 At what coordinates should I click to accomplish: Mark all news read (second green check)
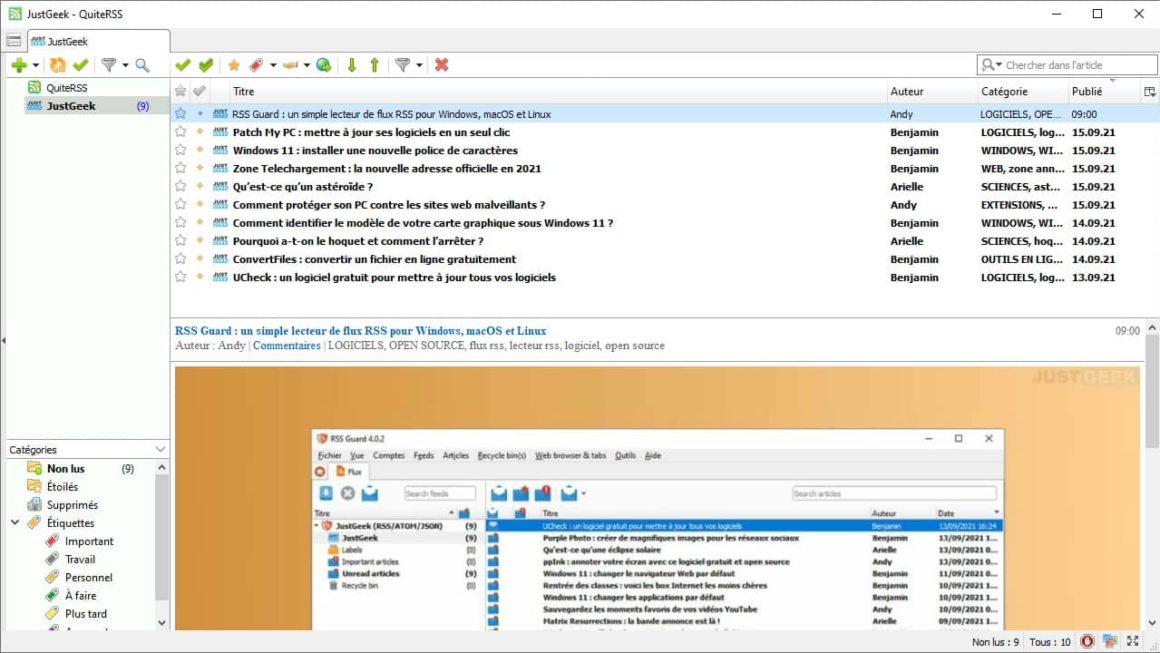click(206, 65)
